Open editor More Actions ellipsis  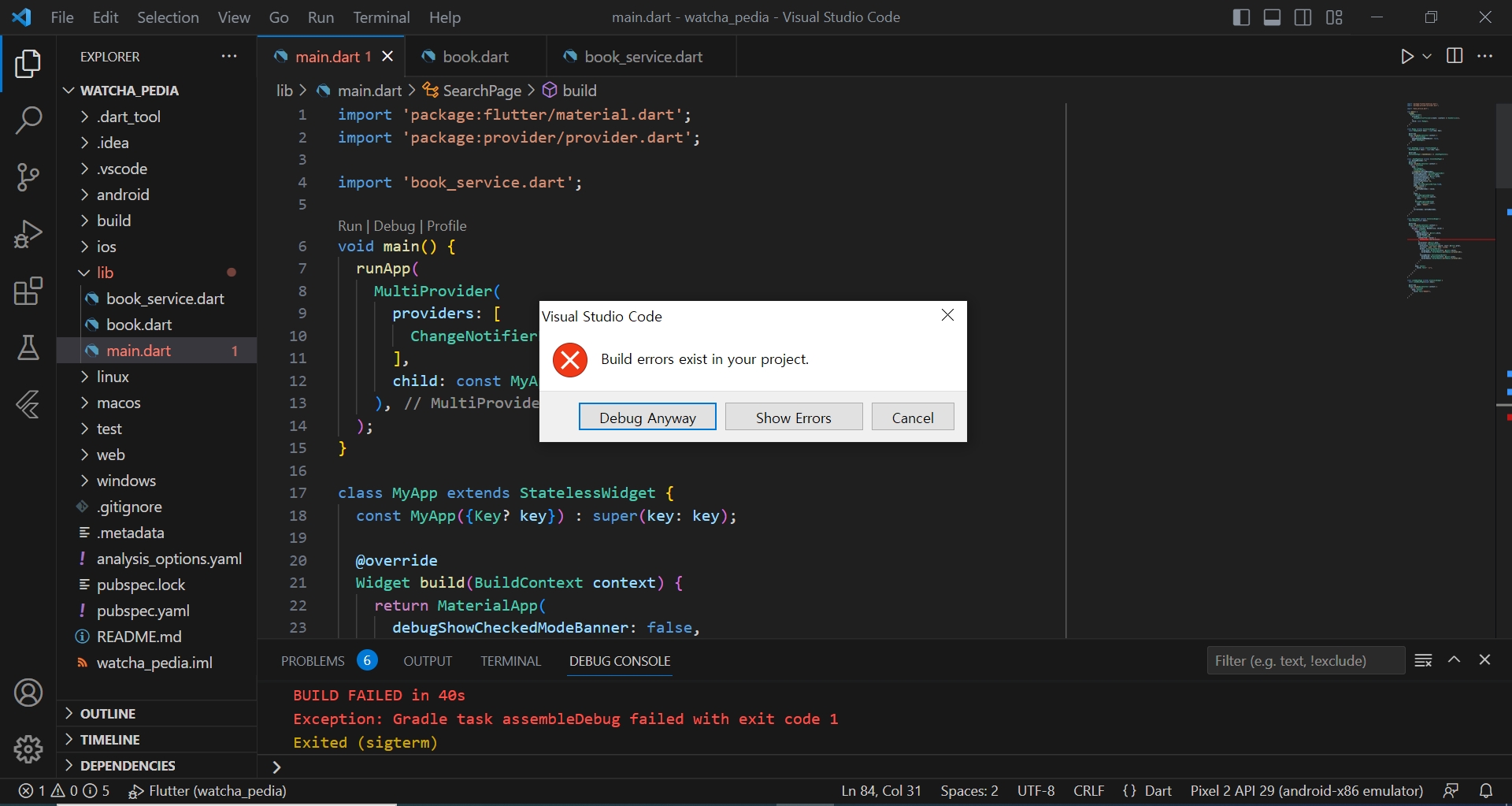[1485, 56]
